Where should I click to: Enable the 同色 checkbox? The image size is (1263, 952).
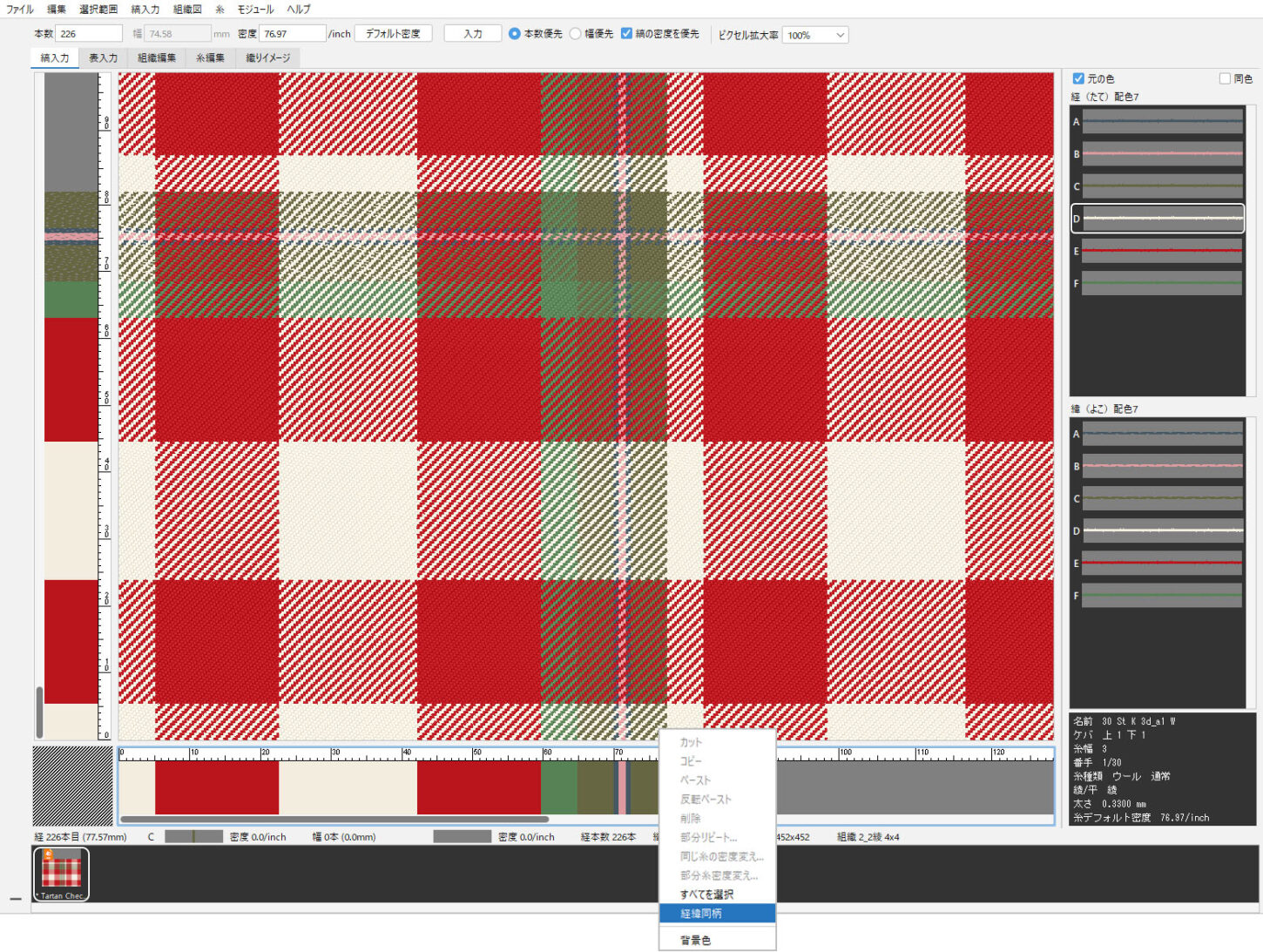tap(1225, 78)
